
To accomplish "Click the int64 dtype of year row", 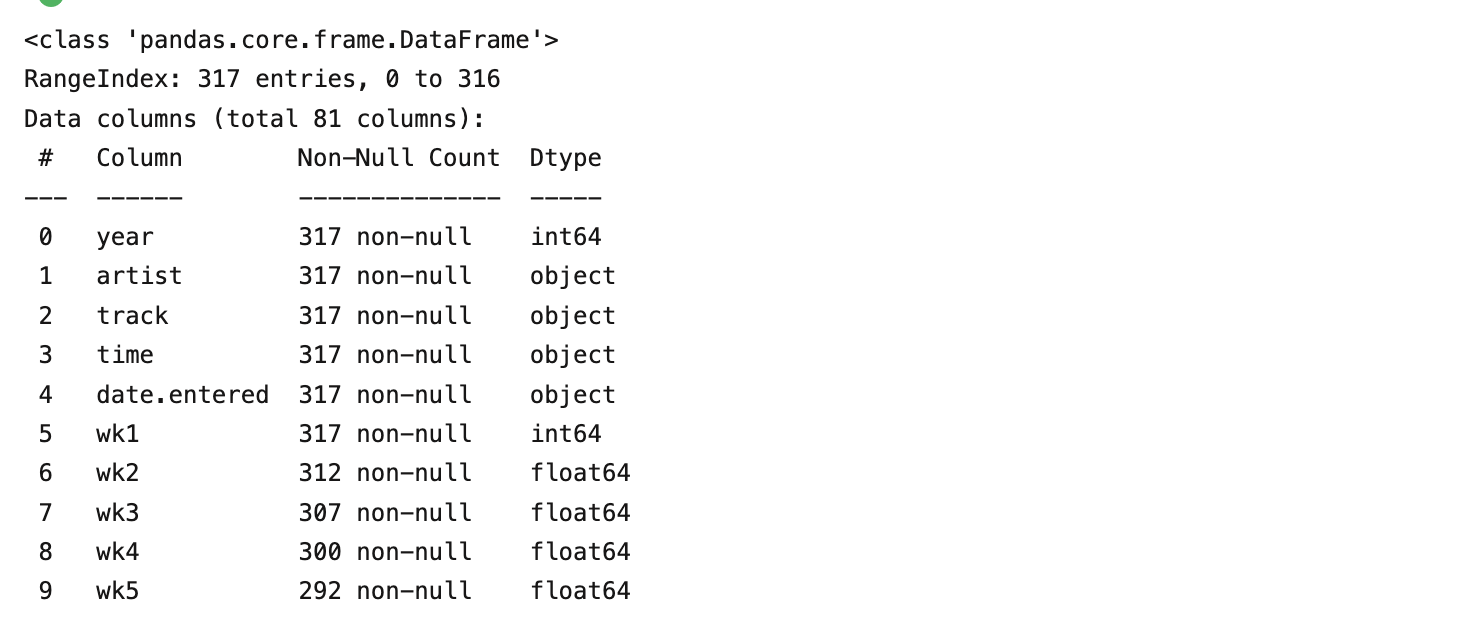I will click(x=566, y=237).
